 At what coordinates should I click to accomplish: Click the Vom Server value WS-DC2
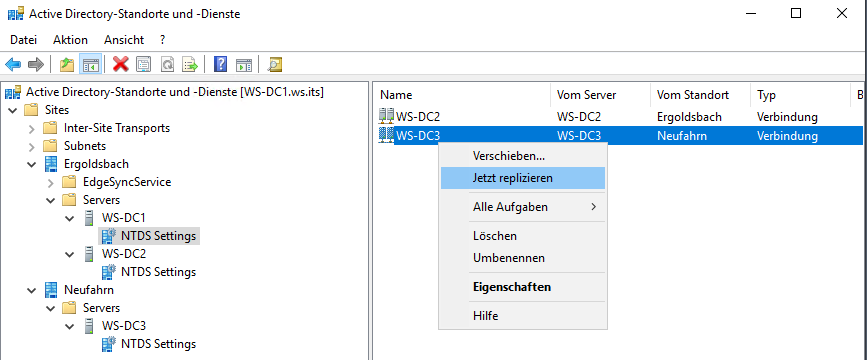pyautogui.click(x=578, y=117)
